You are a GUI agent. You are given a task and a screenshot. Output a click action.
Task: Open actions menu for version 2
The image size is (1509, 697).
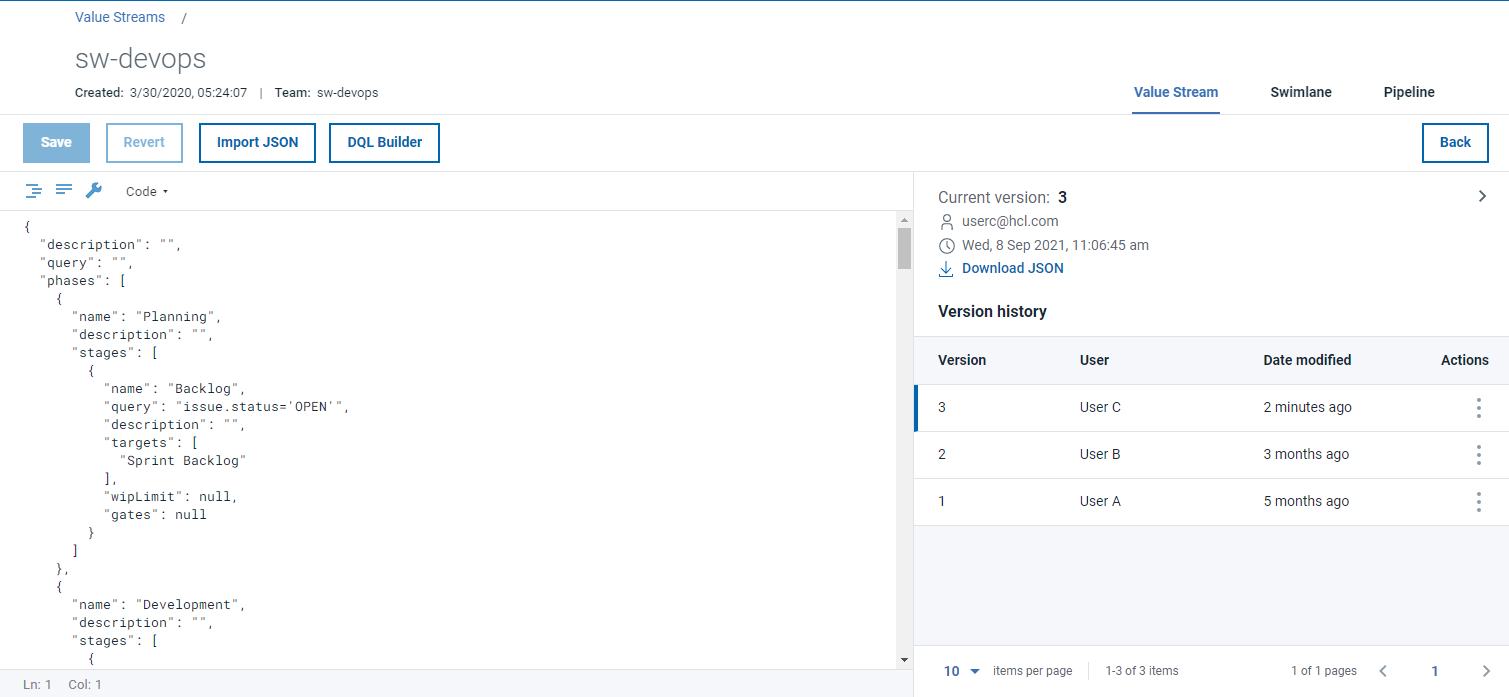tap(1478, 454)
